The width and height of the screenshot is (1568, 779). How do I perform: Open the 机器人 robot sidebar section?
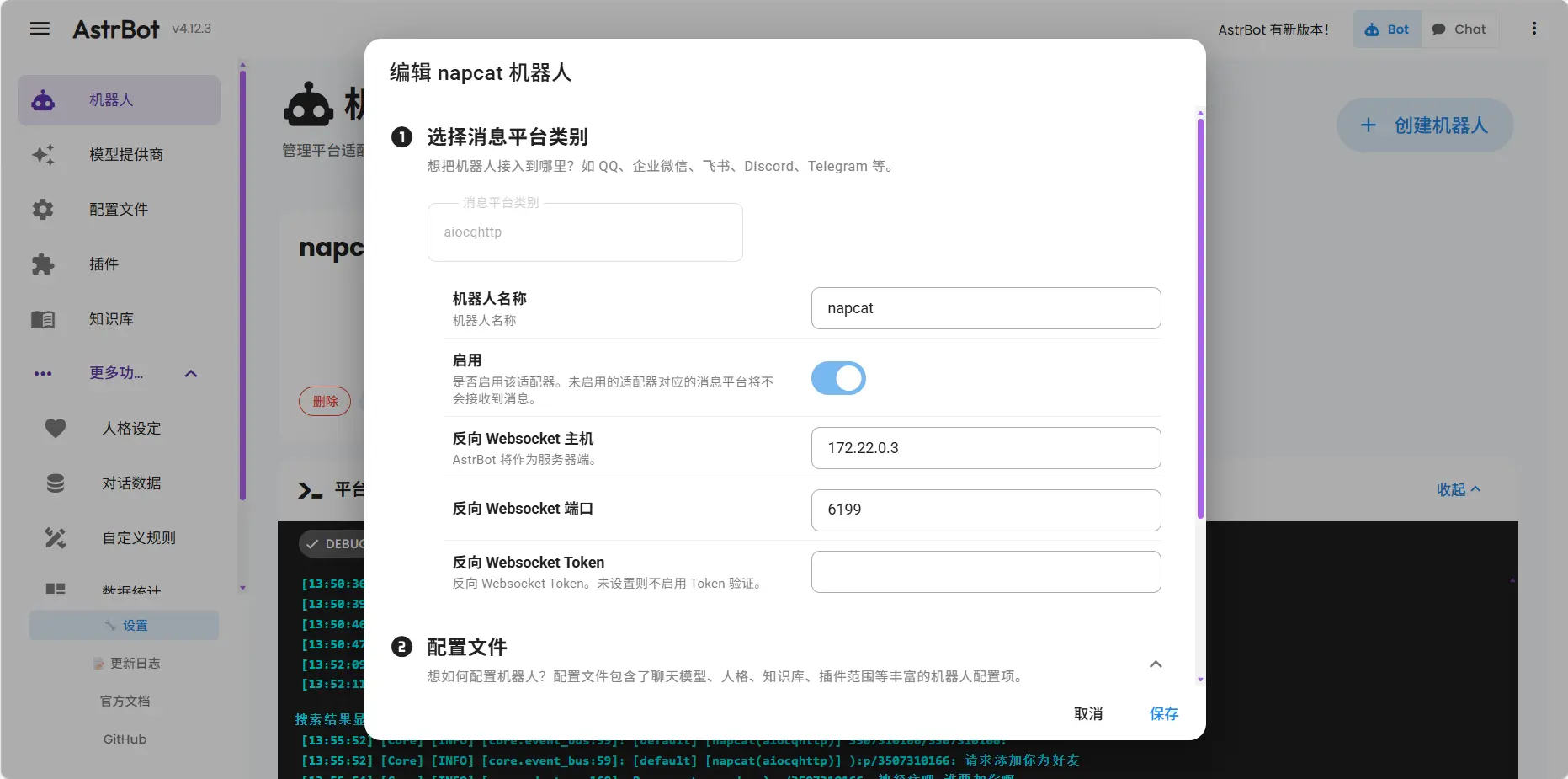click(118, 99)
